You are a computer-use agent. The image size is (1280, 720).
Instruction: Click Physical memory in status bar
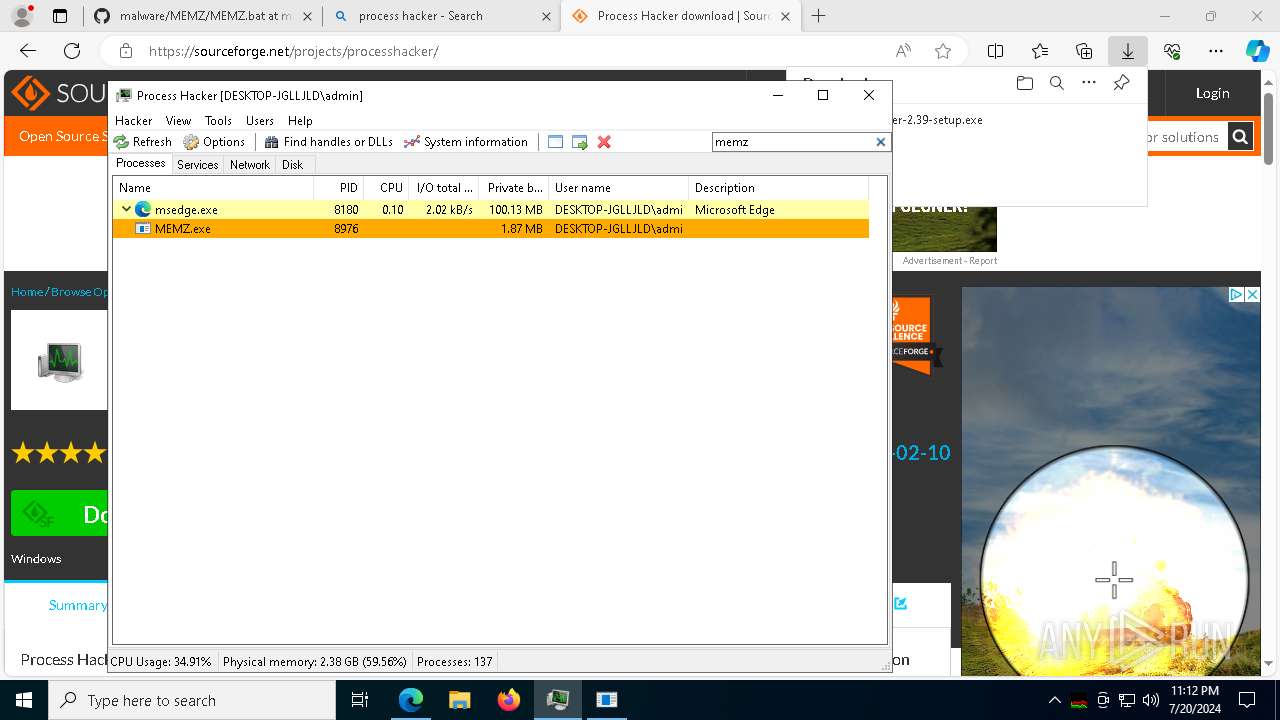(314, 661)
